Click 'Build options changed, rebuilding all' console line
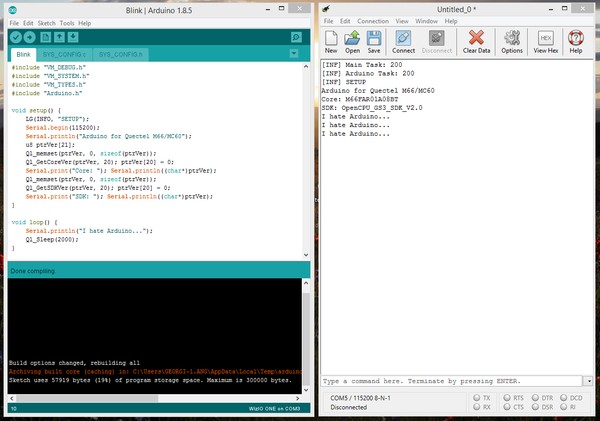The height and width of the screenshot is (421, 600). 74,363
